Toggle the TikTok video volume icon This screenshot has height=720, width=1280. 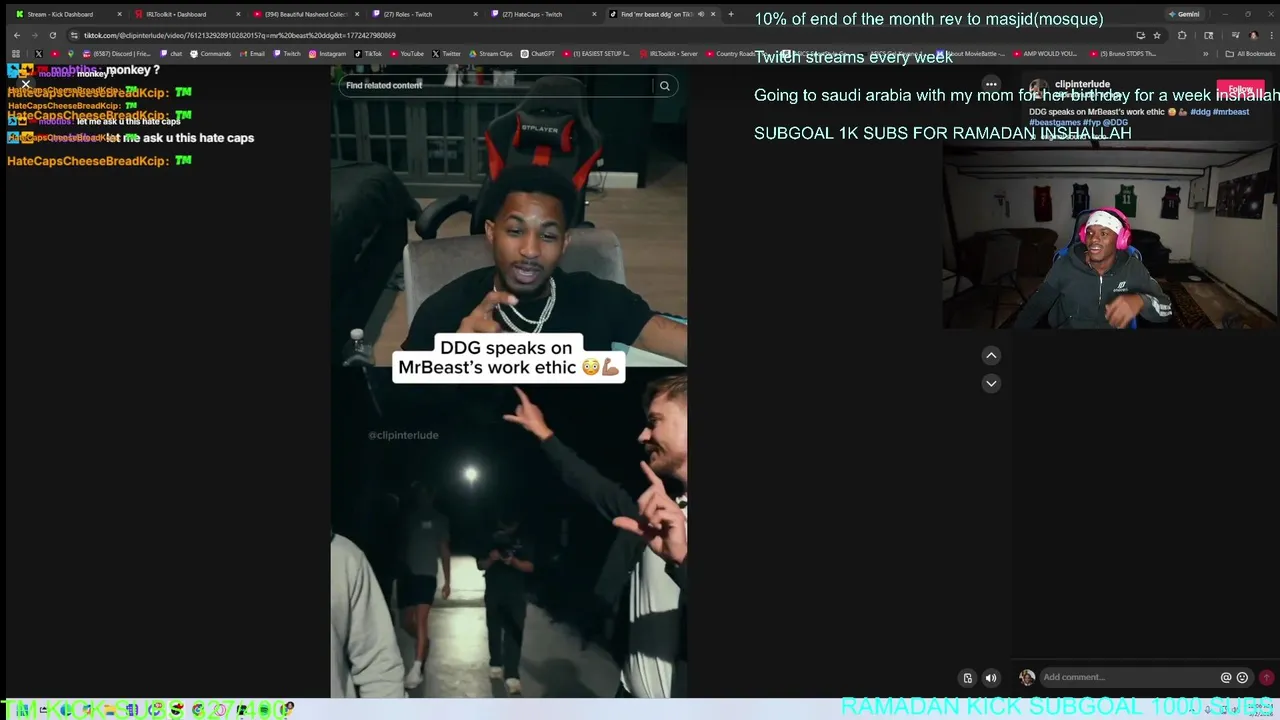pos(991,678)
